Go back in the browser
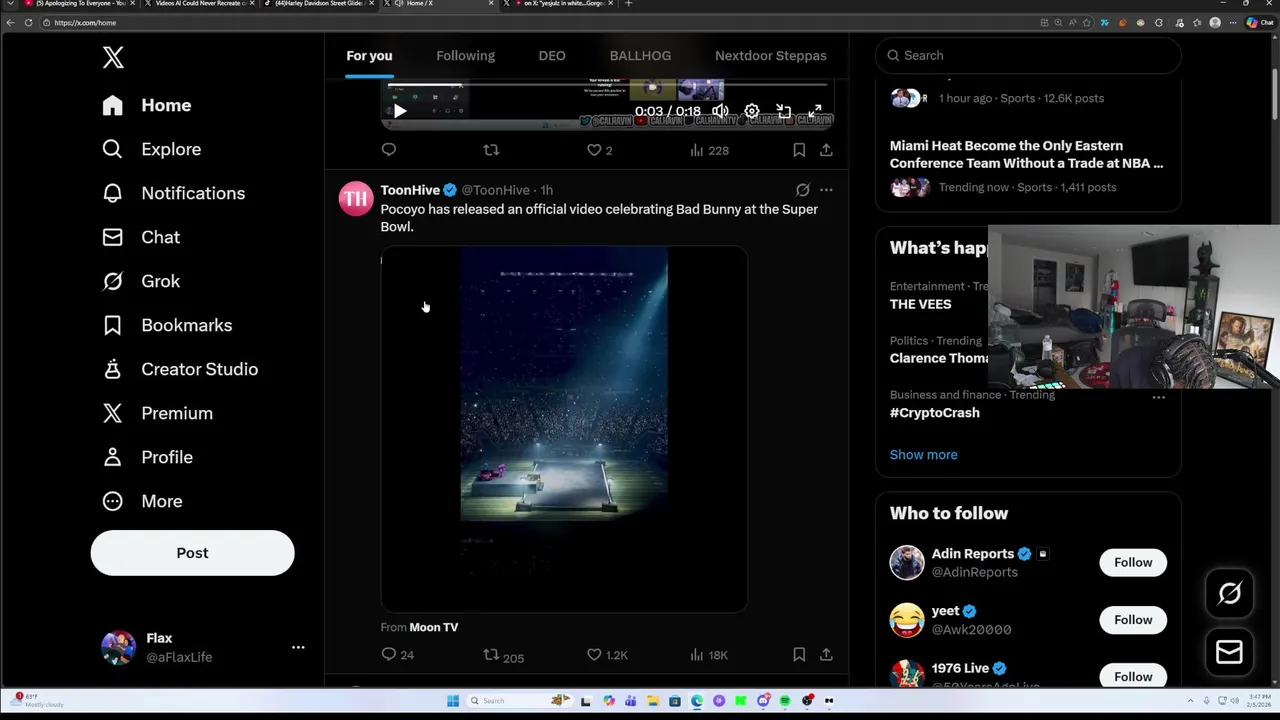Screen dimensions: 1280x720 coord(11,22)
